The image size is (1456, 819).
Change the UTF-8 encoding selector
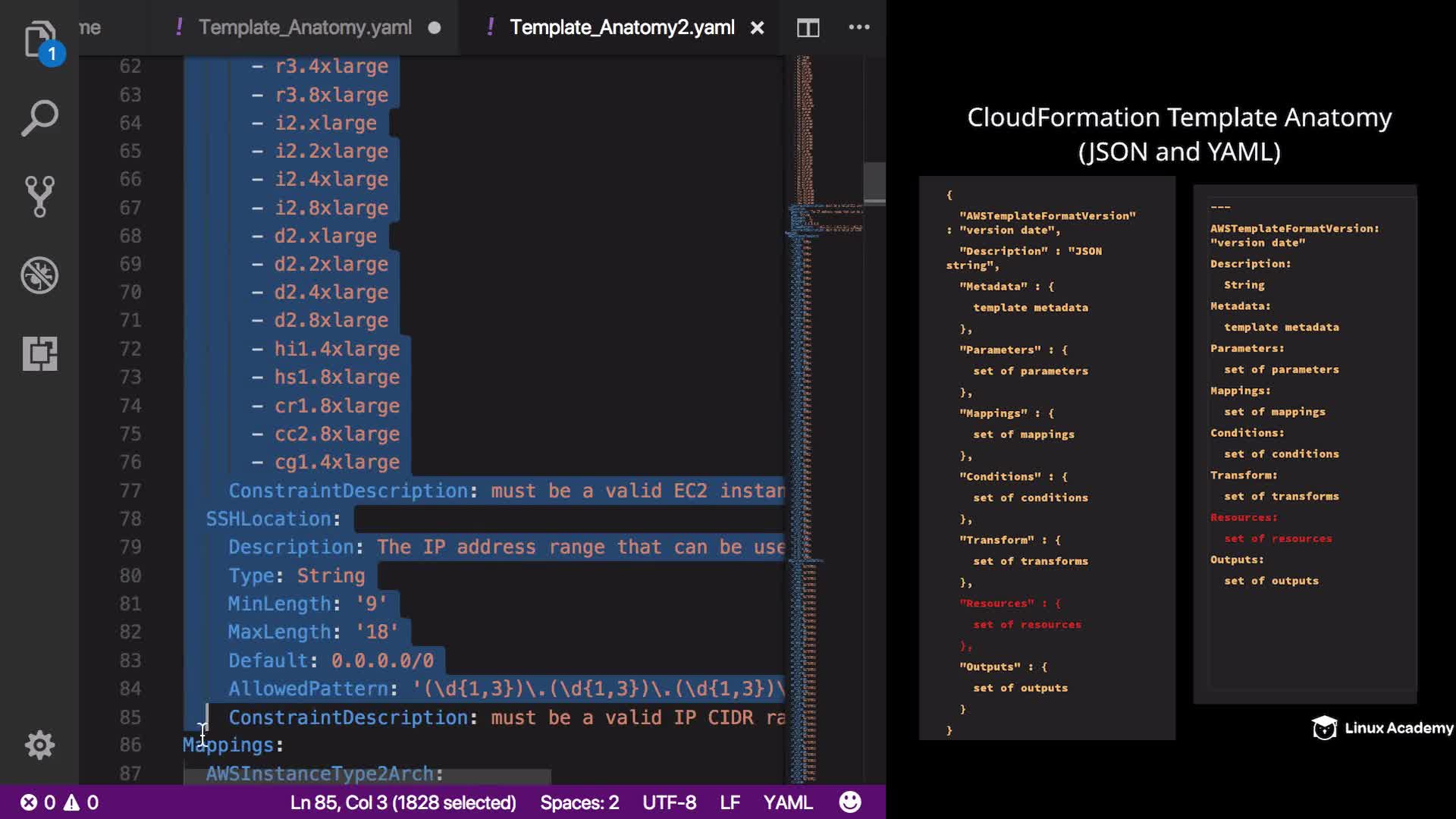(x=669, y=802)
